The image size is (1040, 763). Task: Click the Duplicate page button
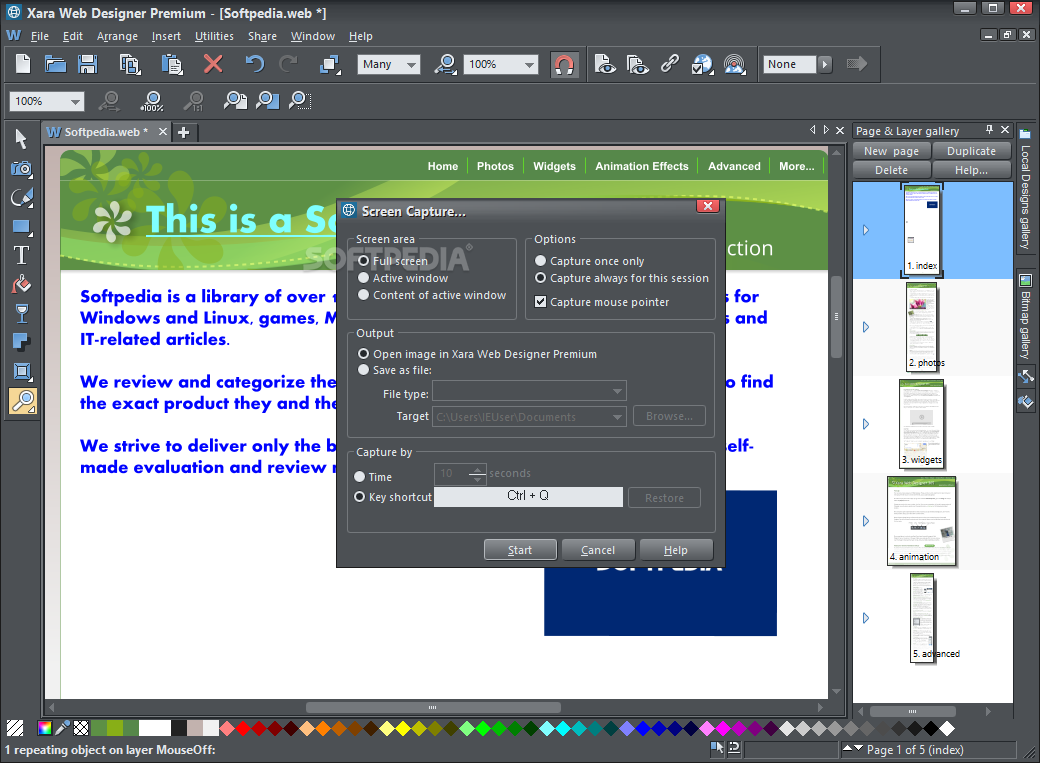click(x=971, y=151)
